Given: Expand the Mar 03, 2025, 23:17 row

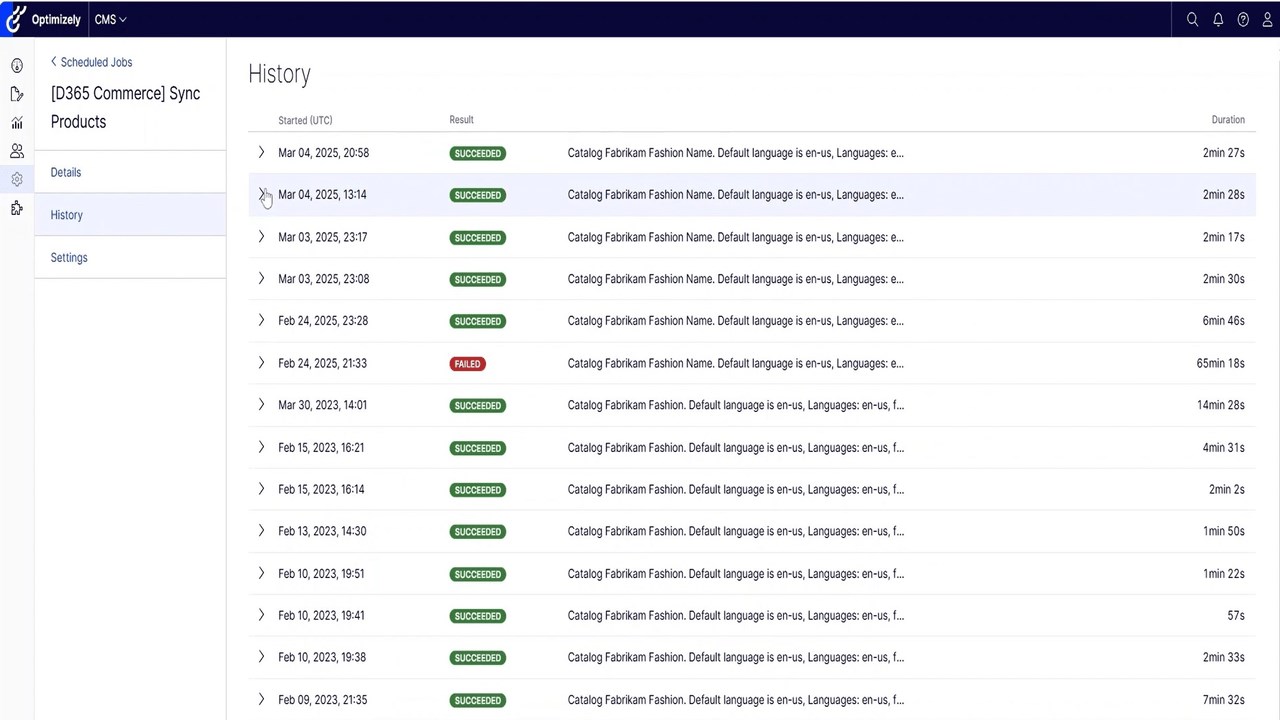Looking at the screenshot, I should tap(261, 237).
